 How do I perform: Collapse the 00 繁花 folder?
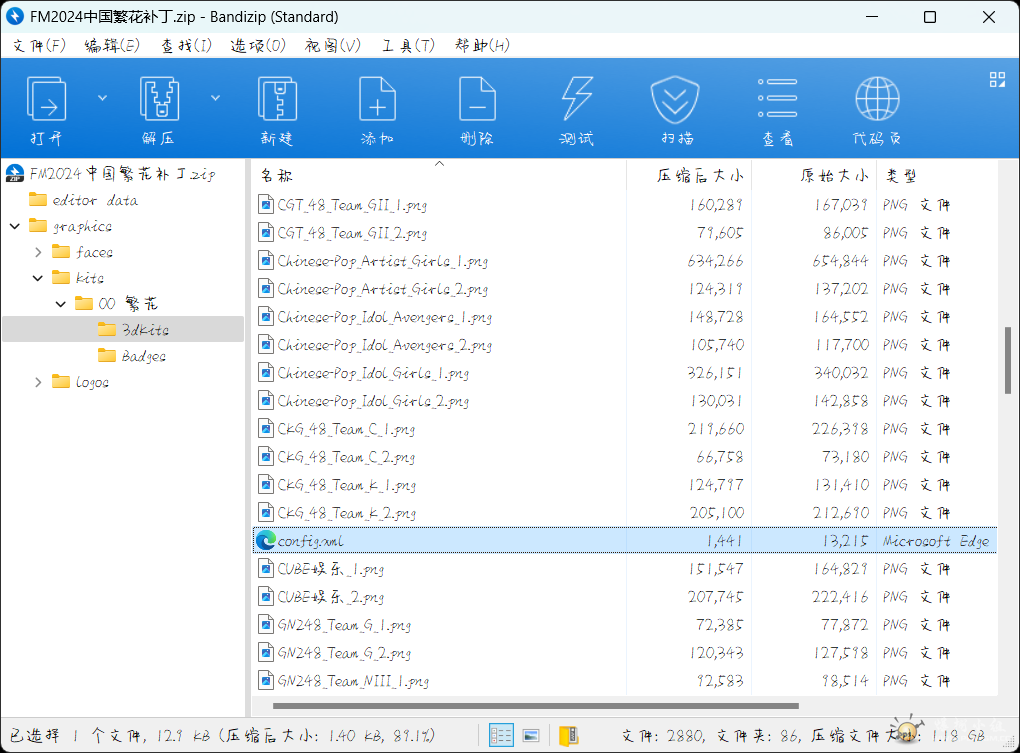point(60,304)
